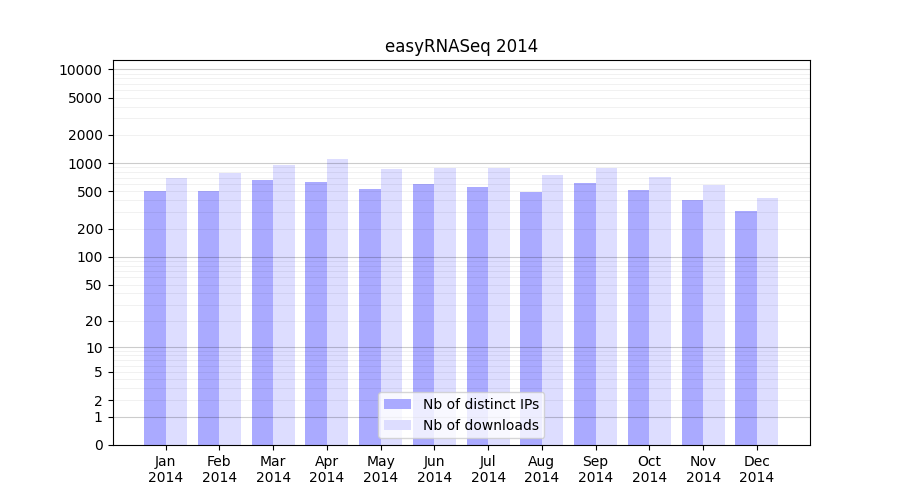Click the 'Jun 2014' x-axis label
Image resolution: width=900 pixels, height=500 pixels.
(434, 469)
